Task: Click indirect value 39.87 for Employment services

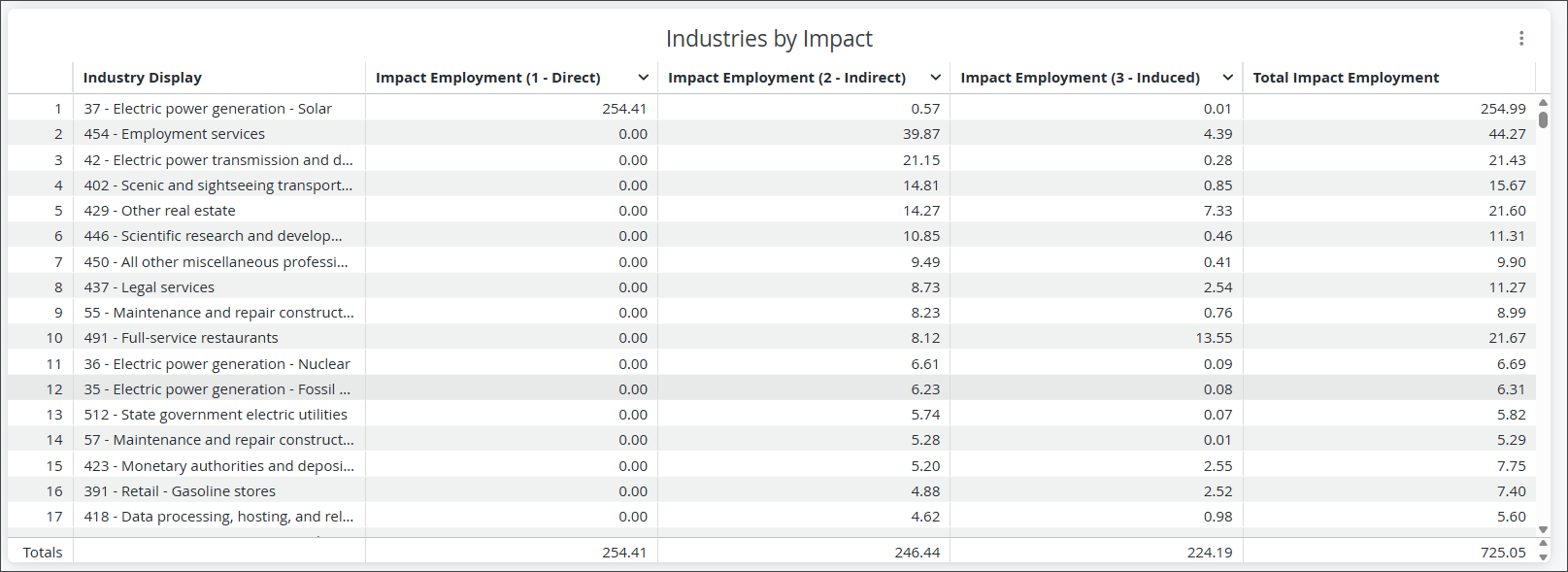Action: pyautogui.click(x=921, y=134)
